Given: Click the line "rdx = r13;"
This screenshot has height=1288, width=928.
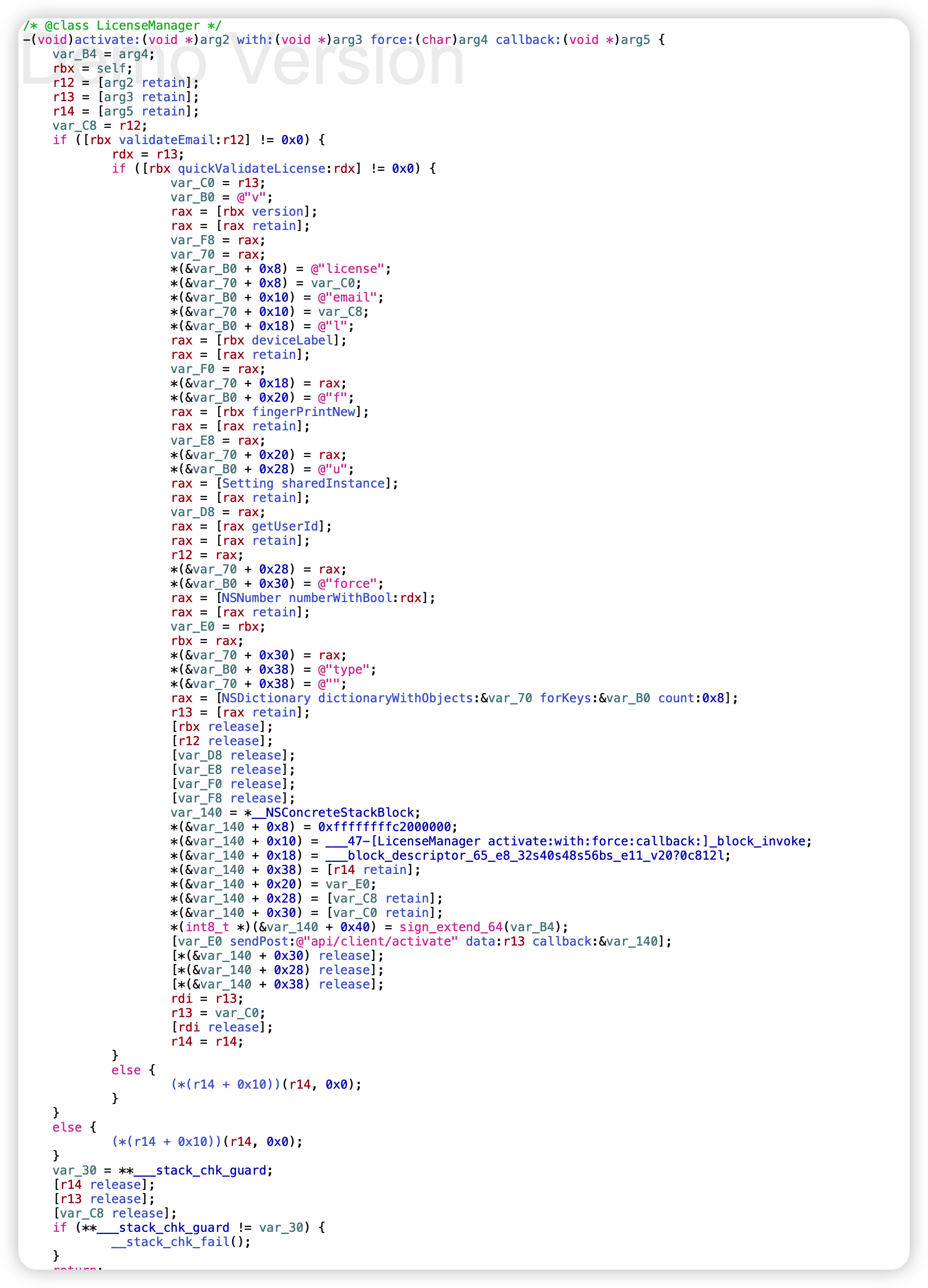Looking at the screenshot, I should pyautogui.click(x=148, y=154).
